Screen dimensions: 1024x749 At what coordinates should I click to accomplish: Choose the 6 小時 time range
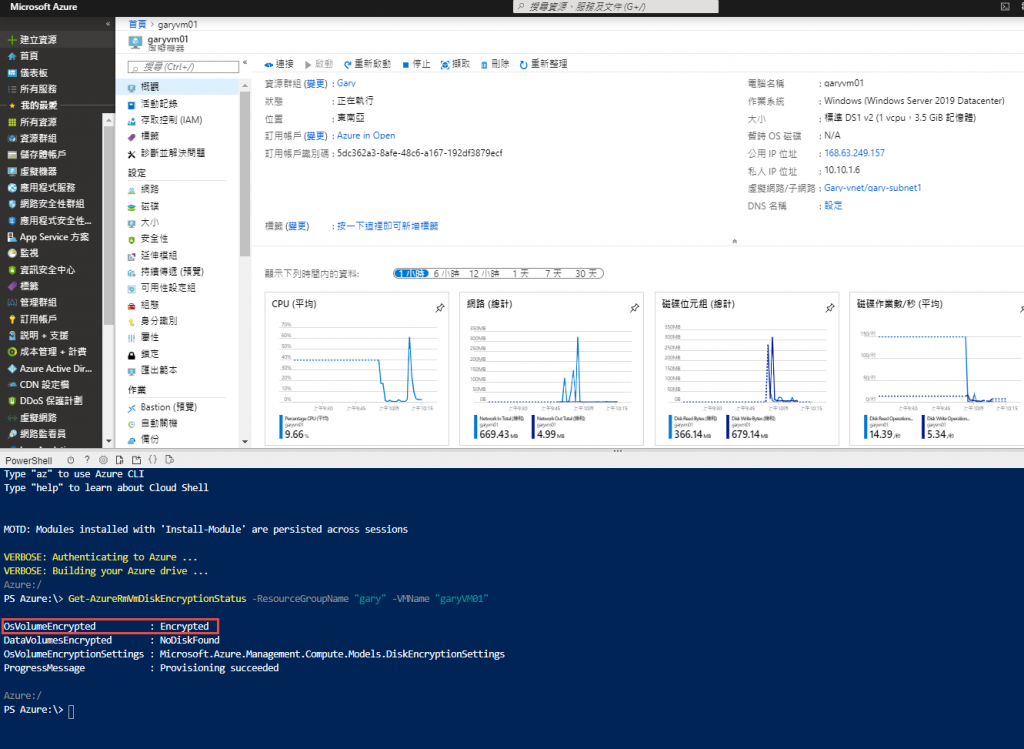pyautogui.click(x=447, y=274)
